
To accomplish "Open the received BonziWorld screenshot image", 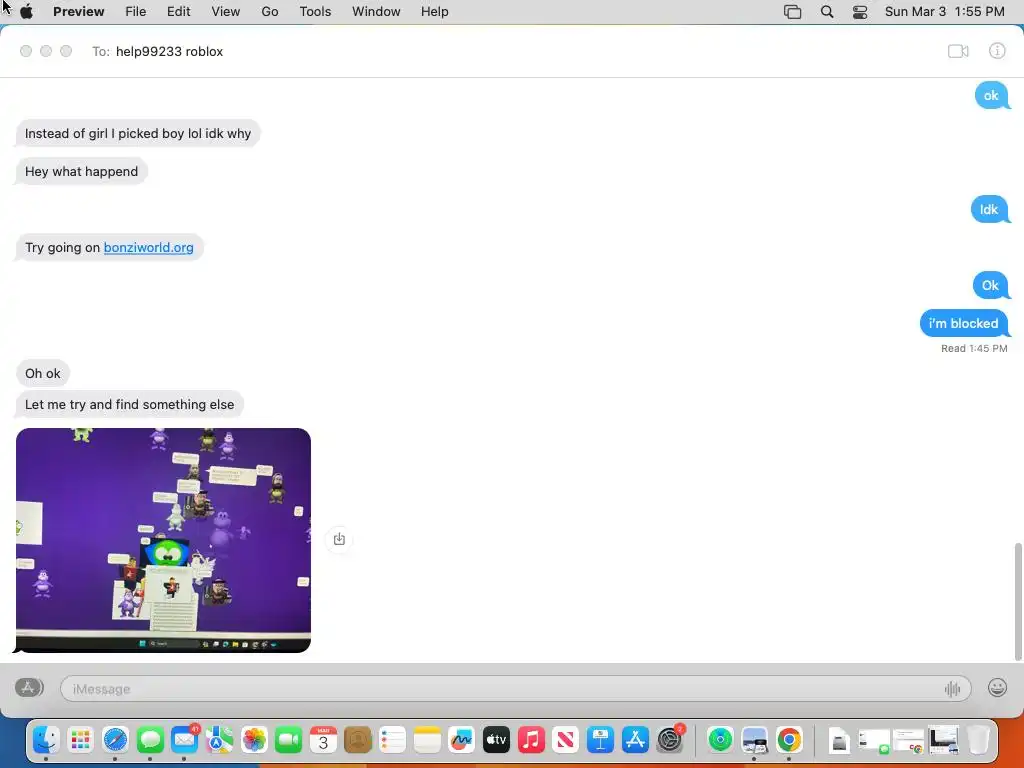I will (x=163, y=540).
